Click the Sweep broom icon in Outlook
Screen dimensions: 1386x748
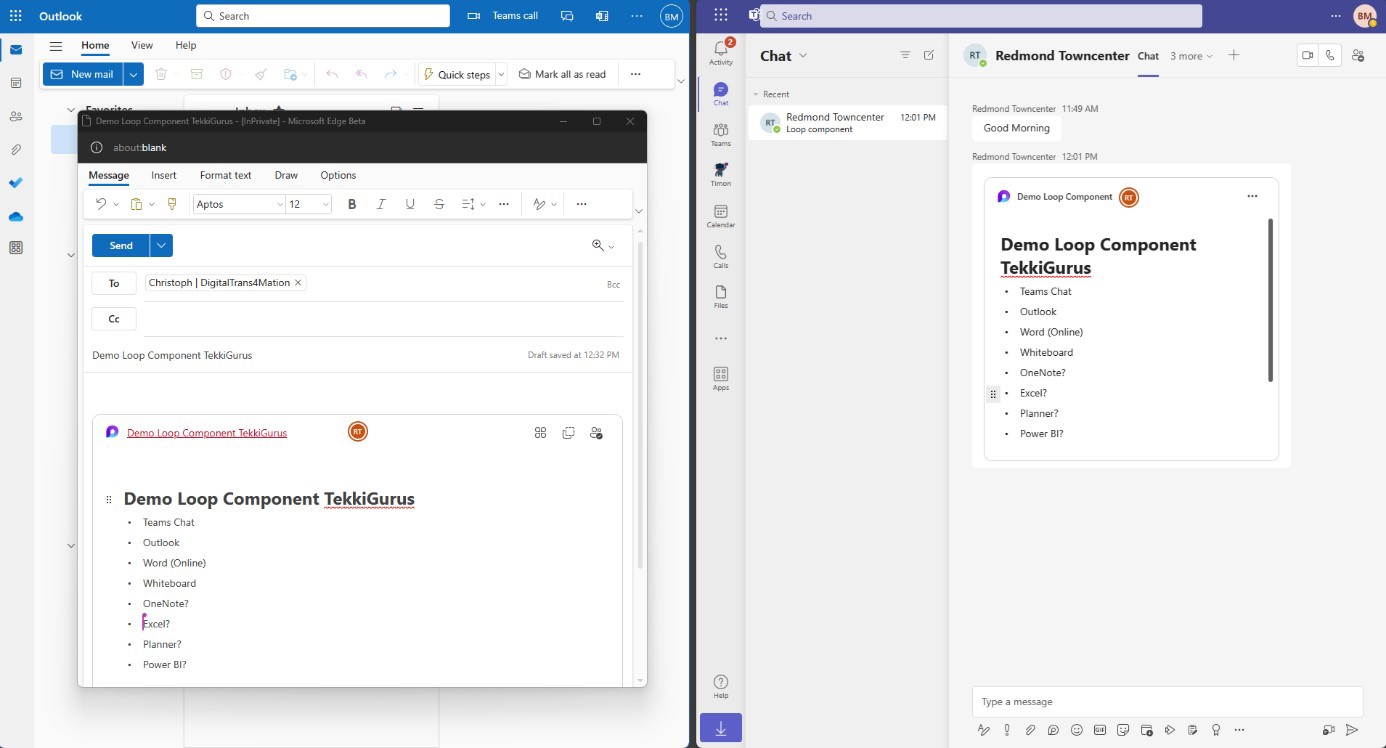[261, 74]
